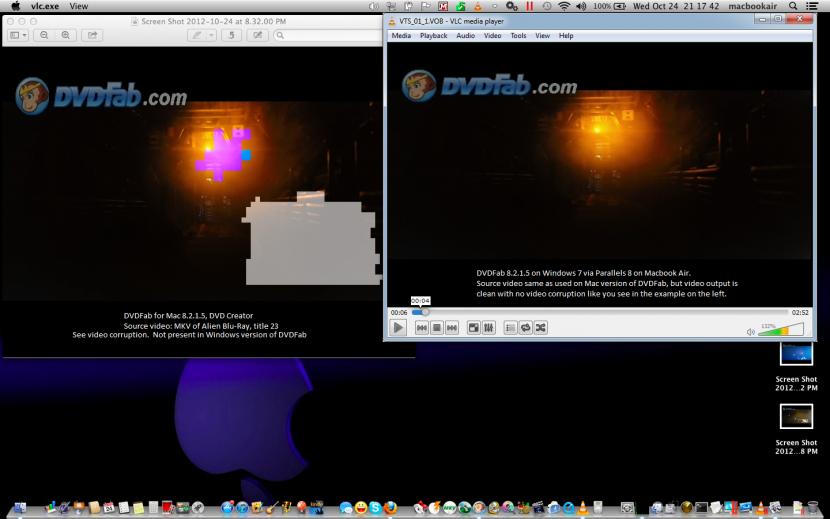Mute audio via the VLC speaker icon
This screenshot has height=519, width=830.
(x=750, y=331)
